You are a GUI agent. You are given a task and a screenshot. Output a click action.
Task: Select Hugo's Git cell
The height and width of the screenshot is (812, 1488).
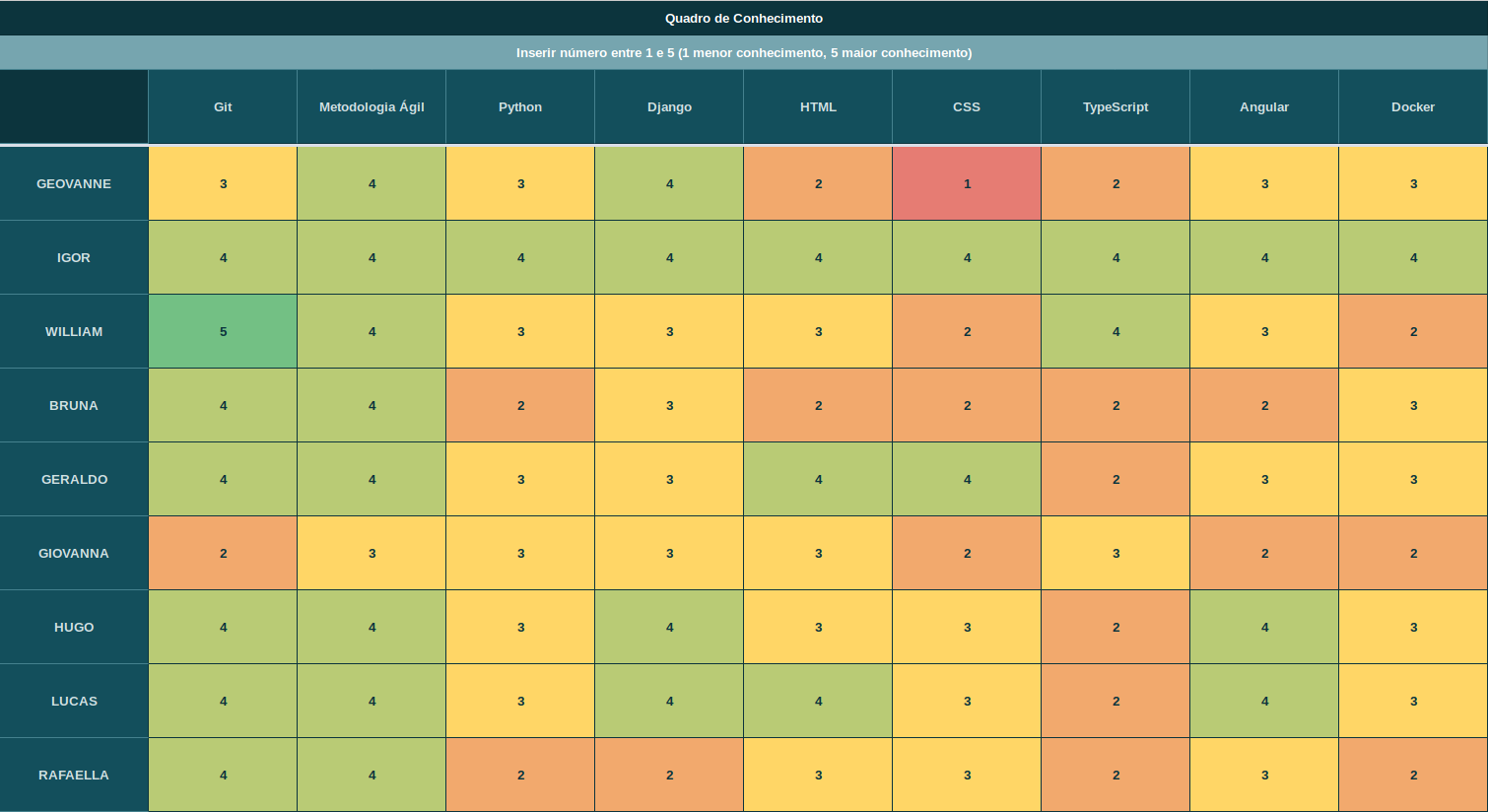[x=223, y=627]
